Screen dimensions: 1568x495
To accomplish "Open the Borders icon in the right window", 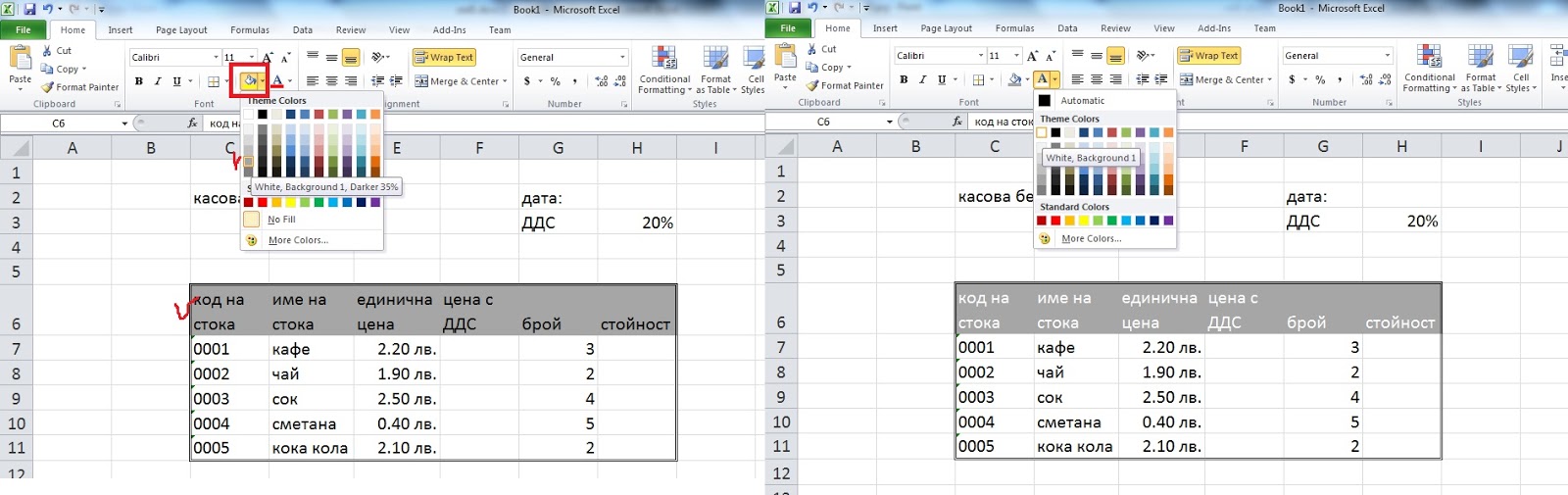I will point(977,79).
